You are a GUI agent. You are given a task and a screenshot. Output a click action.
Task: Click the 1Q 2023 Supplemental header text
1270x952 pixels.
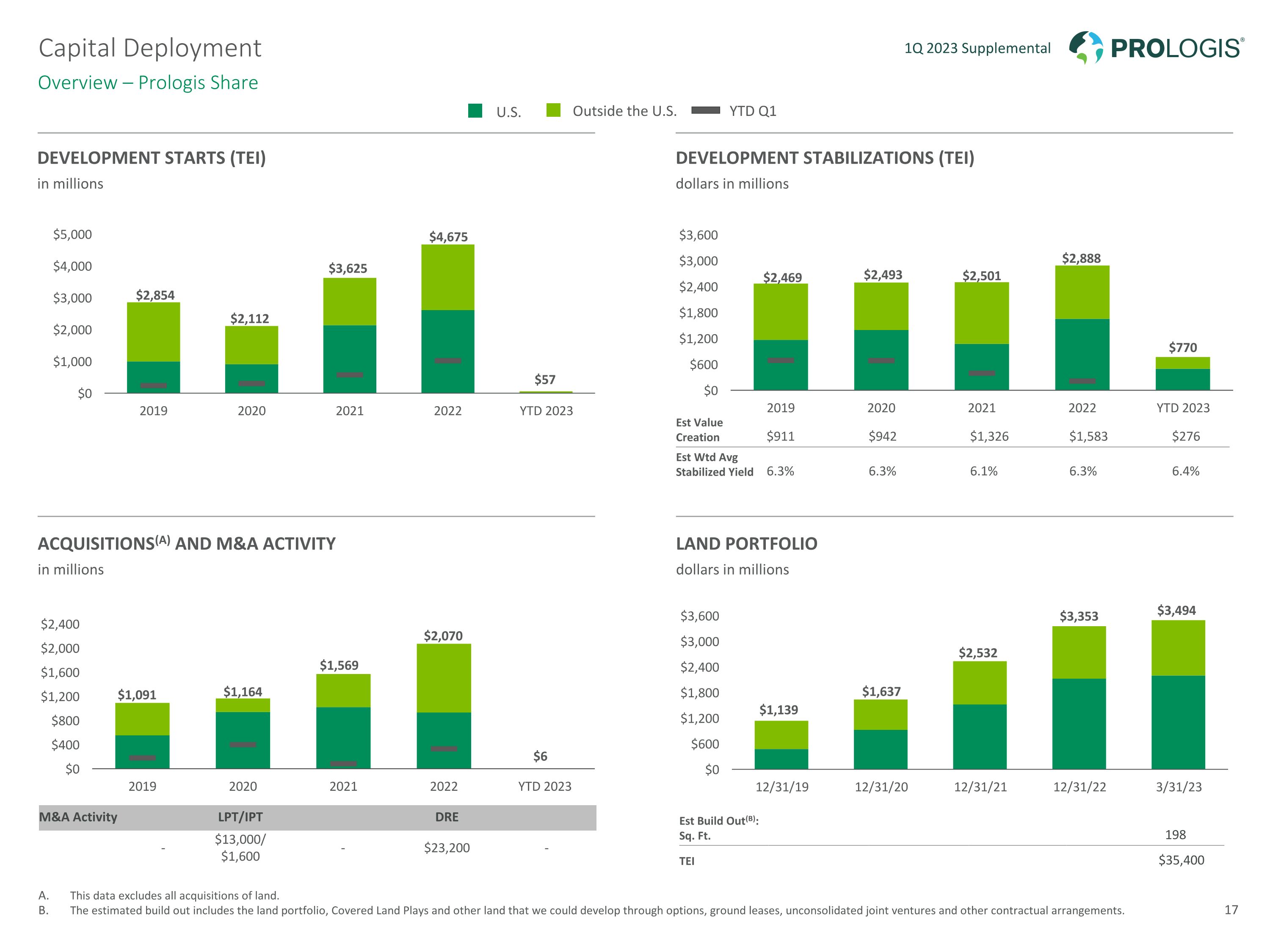coord(977,48)
